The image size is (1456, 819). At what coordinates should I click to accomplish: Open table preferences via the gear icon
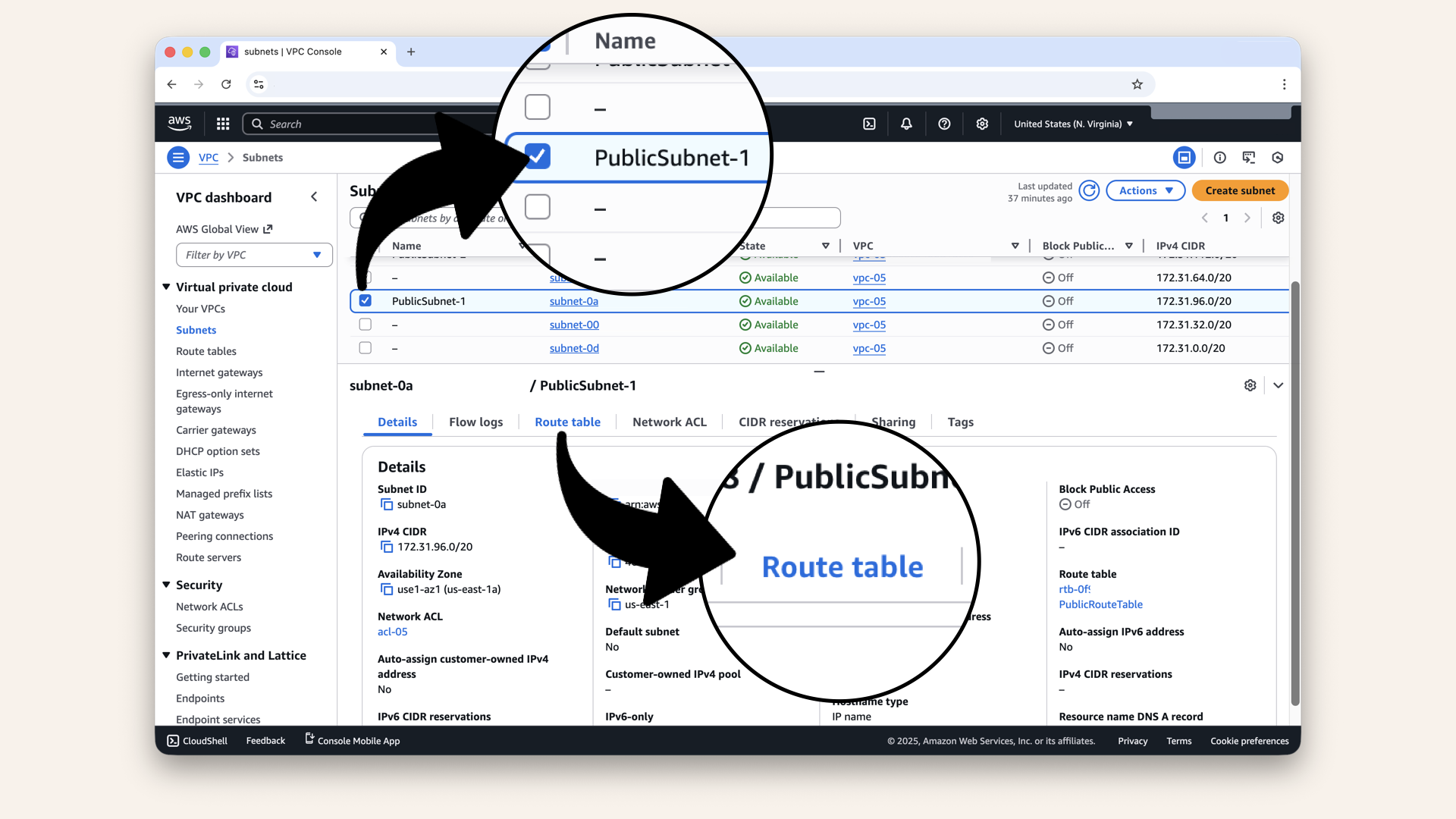point(1278,218)
